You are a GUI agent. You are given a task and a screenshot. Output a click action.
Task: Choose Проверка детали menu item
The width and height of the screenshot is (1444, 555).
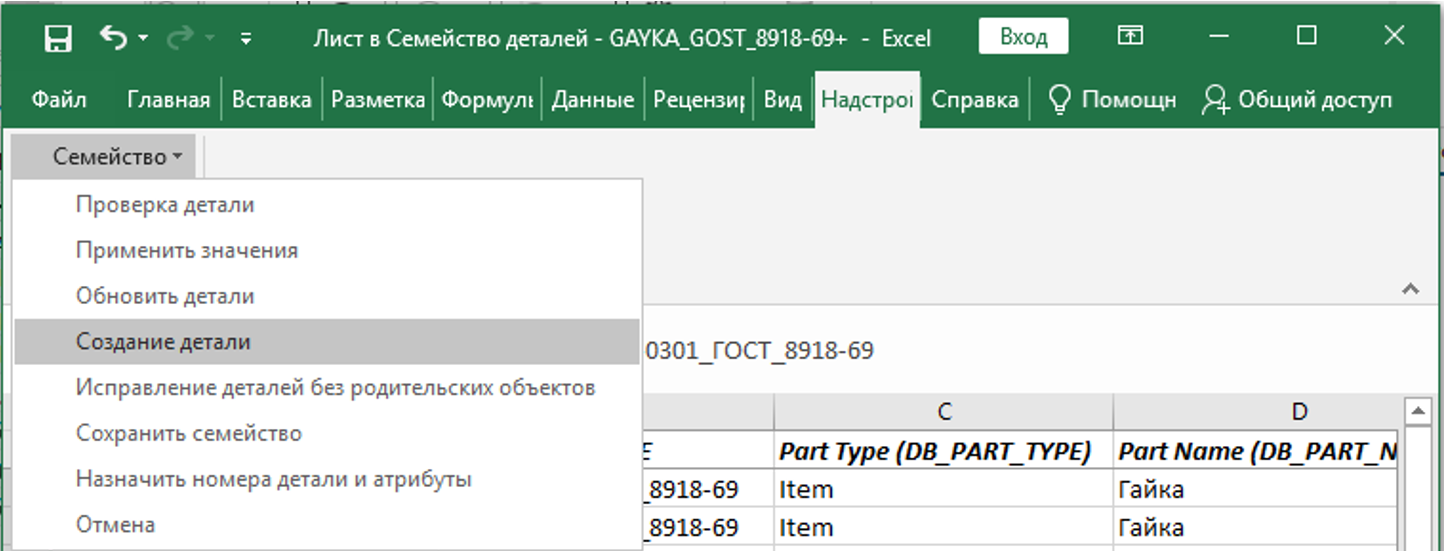(x=327, y=205)
